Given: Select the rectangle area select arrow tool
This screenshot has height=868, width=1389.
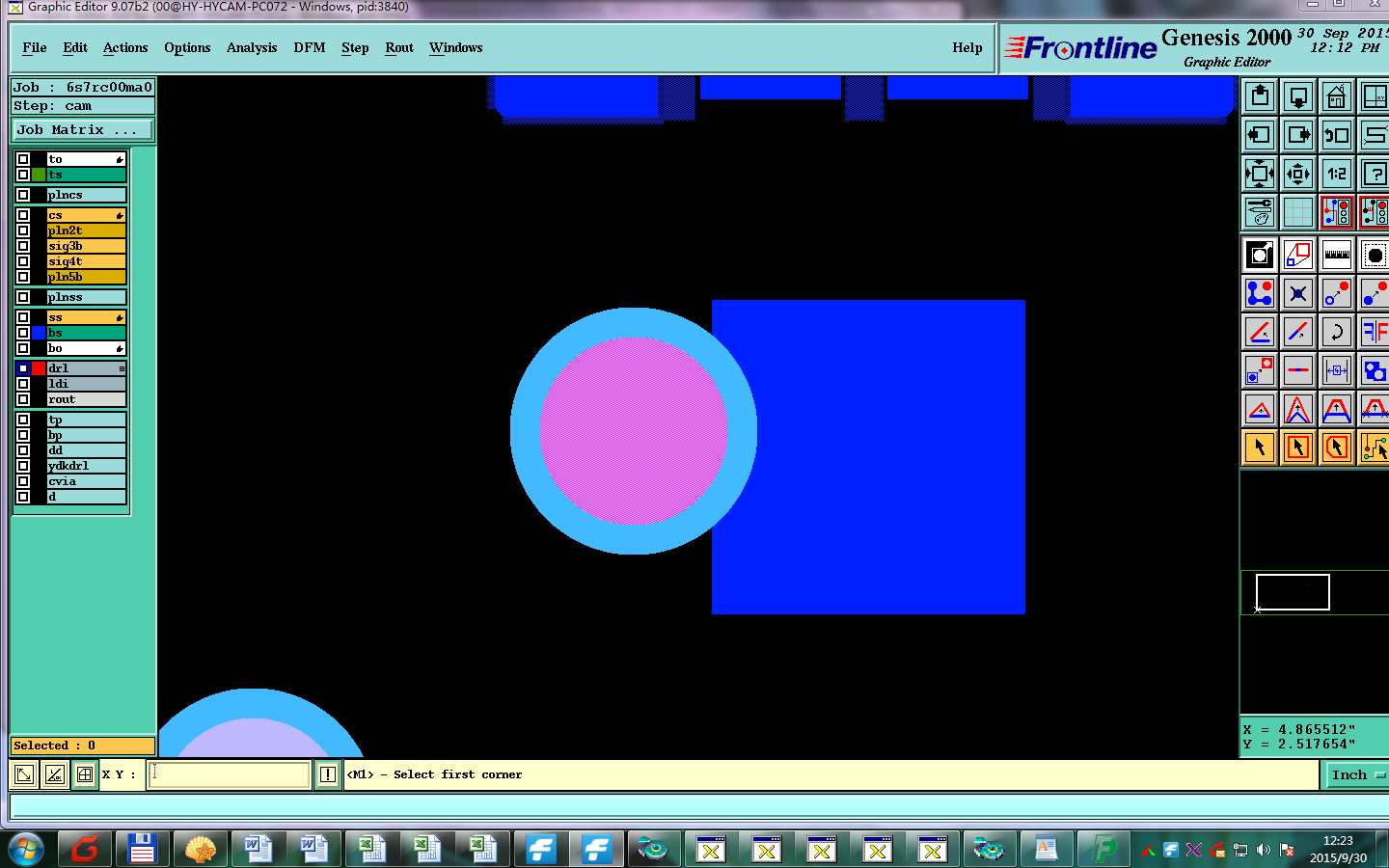Looking at the screenshot, I should (1298, 448).
